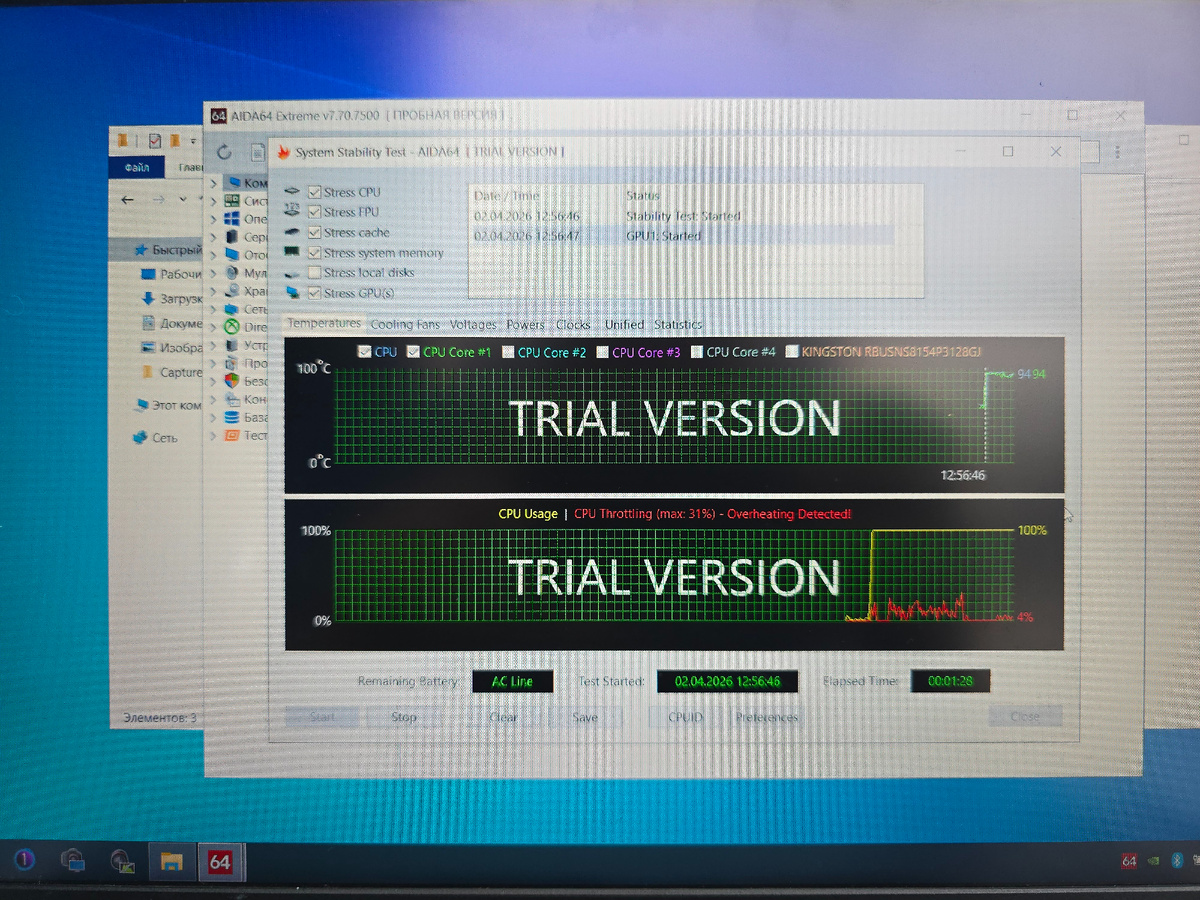Select Capture folder in File Explorer sidebar

(x=171, y=373)
